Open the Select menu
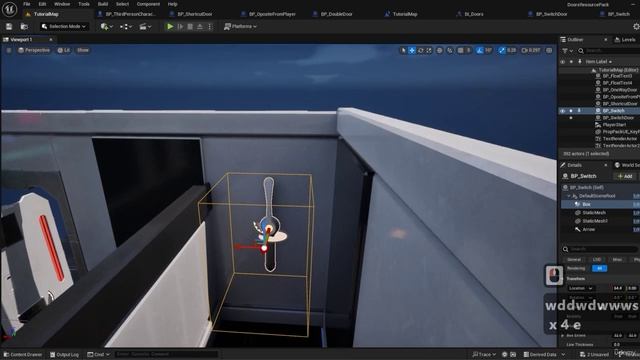This screenshot has height=360, width=640. pos(122,4)
